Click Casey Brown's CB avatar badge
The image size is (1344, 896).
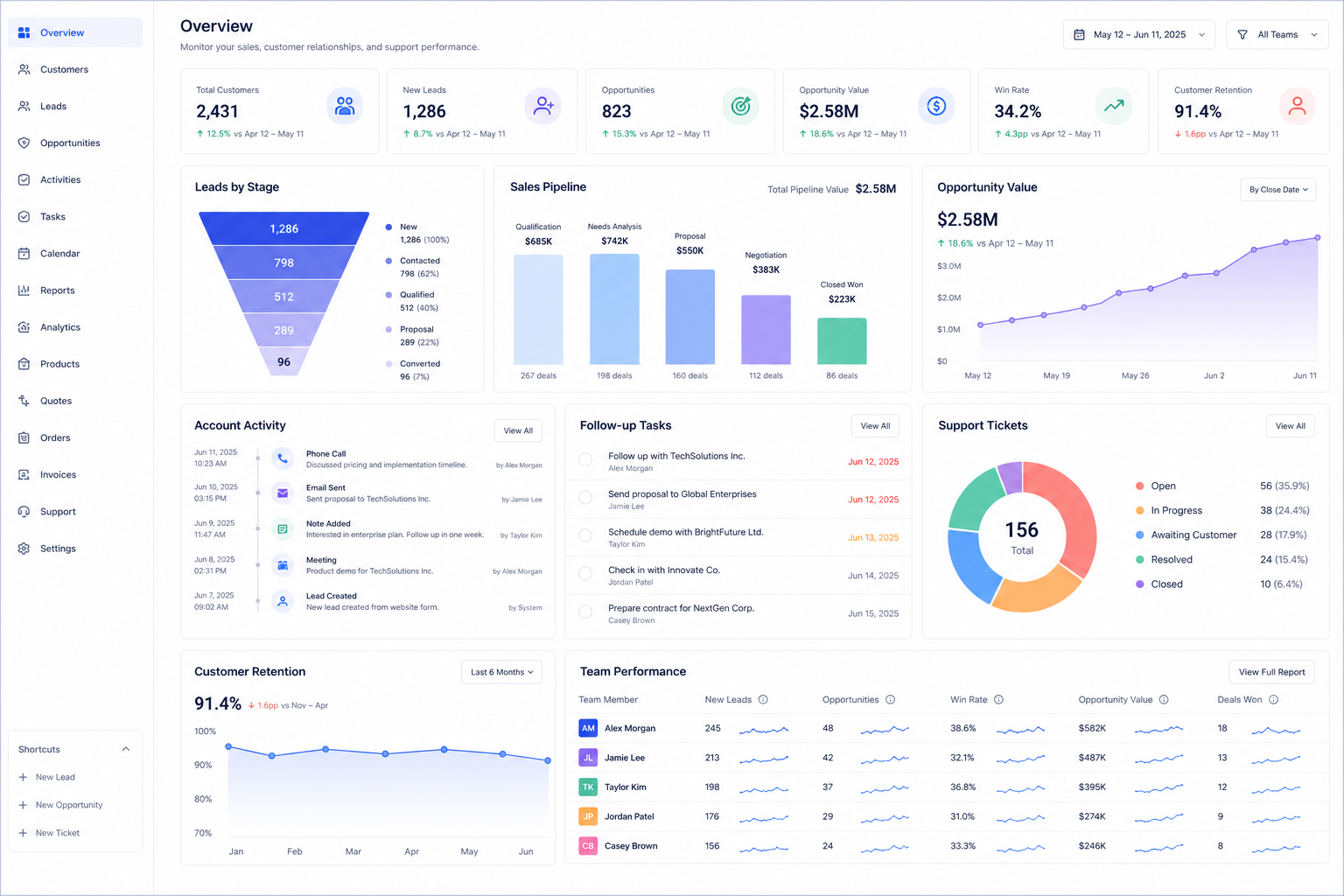tap(588, 846)
